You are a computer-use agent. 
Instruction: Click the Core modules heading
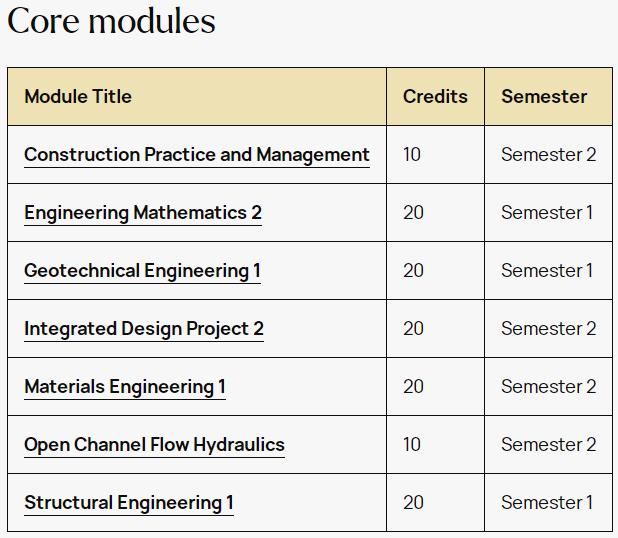tap(111, 20)
